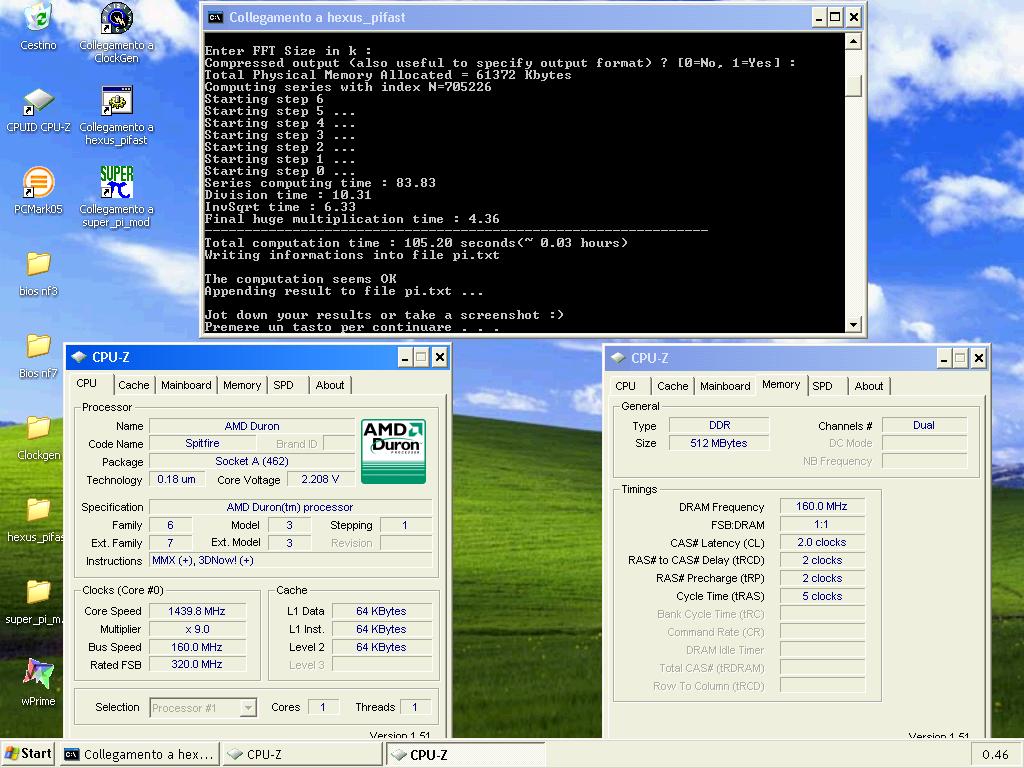This screenshot has height=768, width=1024.
Task: Click the Instructions field MMX (+), 3DNow! (+)
Action: click(290, 560)
